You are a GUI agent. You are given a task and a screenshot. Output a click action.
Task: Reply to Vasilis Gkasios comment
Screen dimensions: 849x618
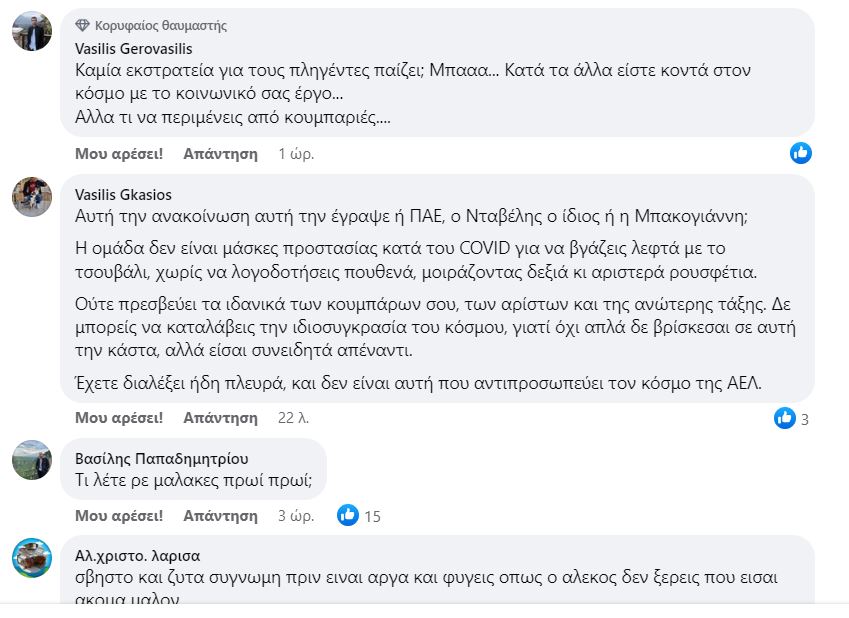(x=220, y=418)
